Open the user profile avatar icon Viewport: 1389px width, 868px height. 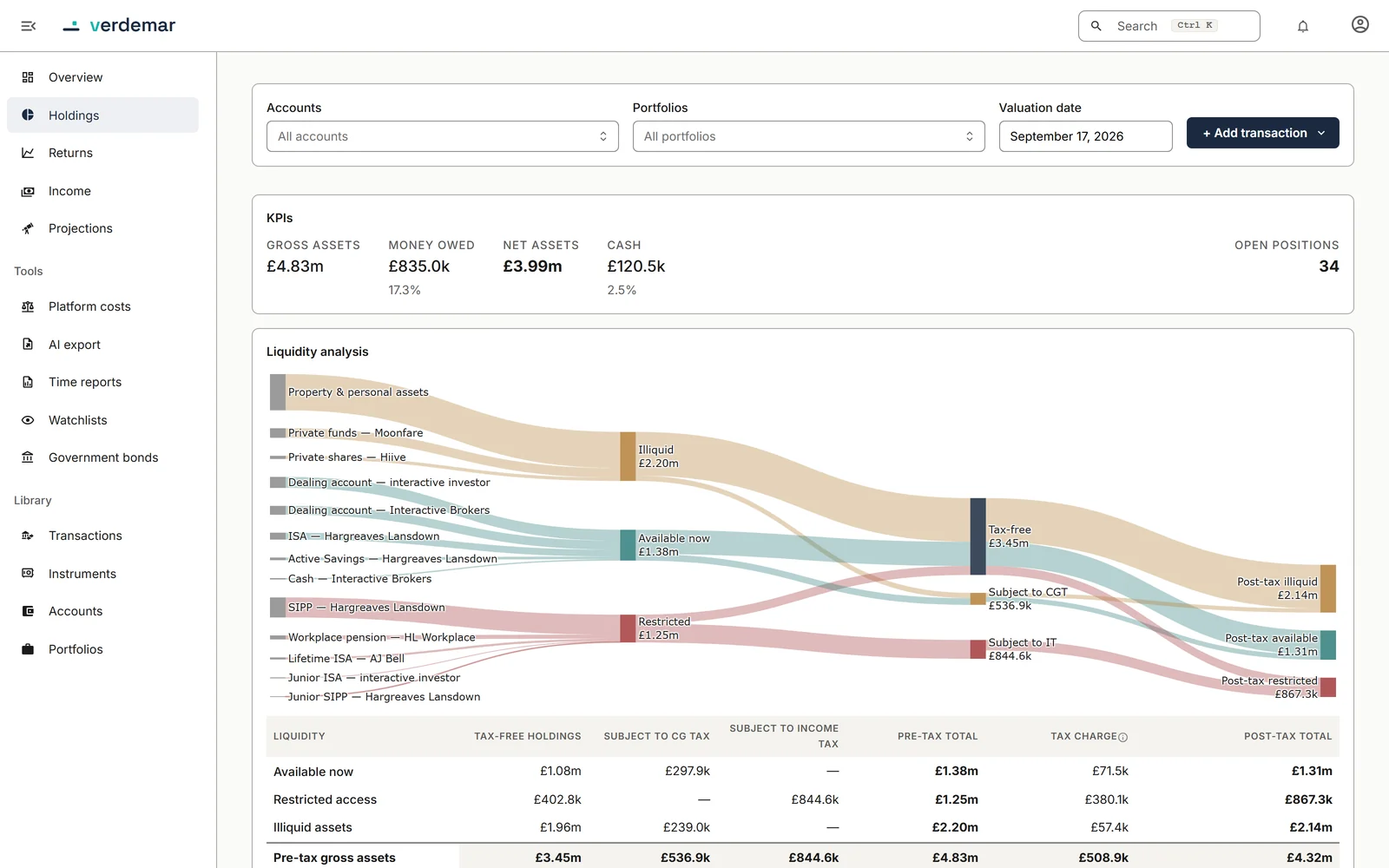coord(1360,25)
